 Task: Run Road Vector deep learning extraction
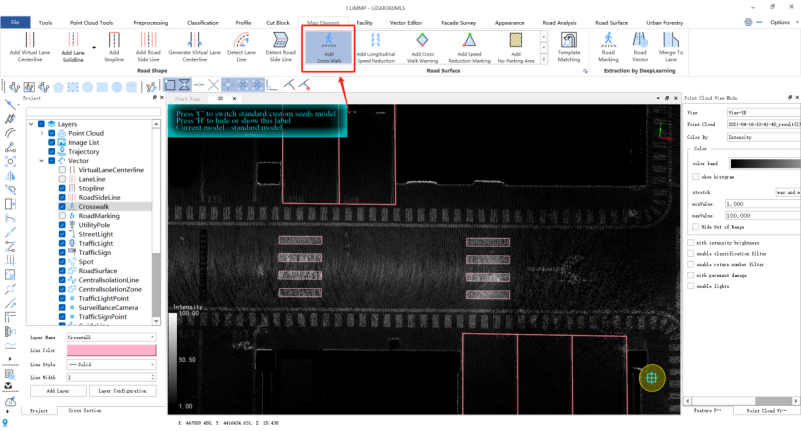click(x=640, y=47)
